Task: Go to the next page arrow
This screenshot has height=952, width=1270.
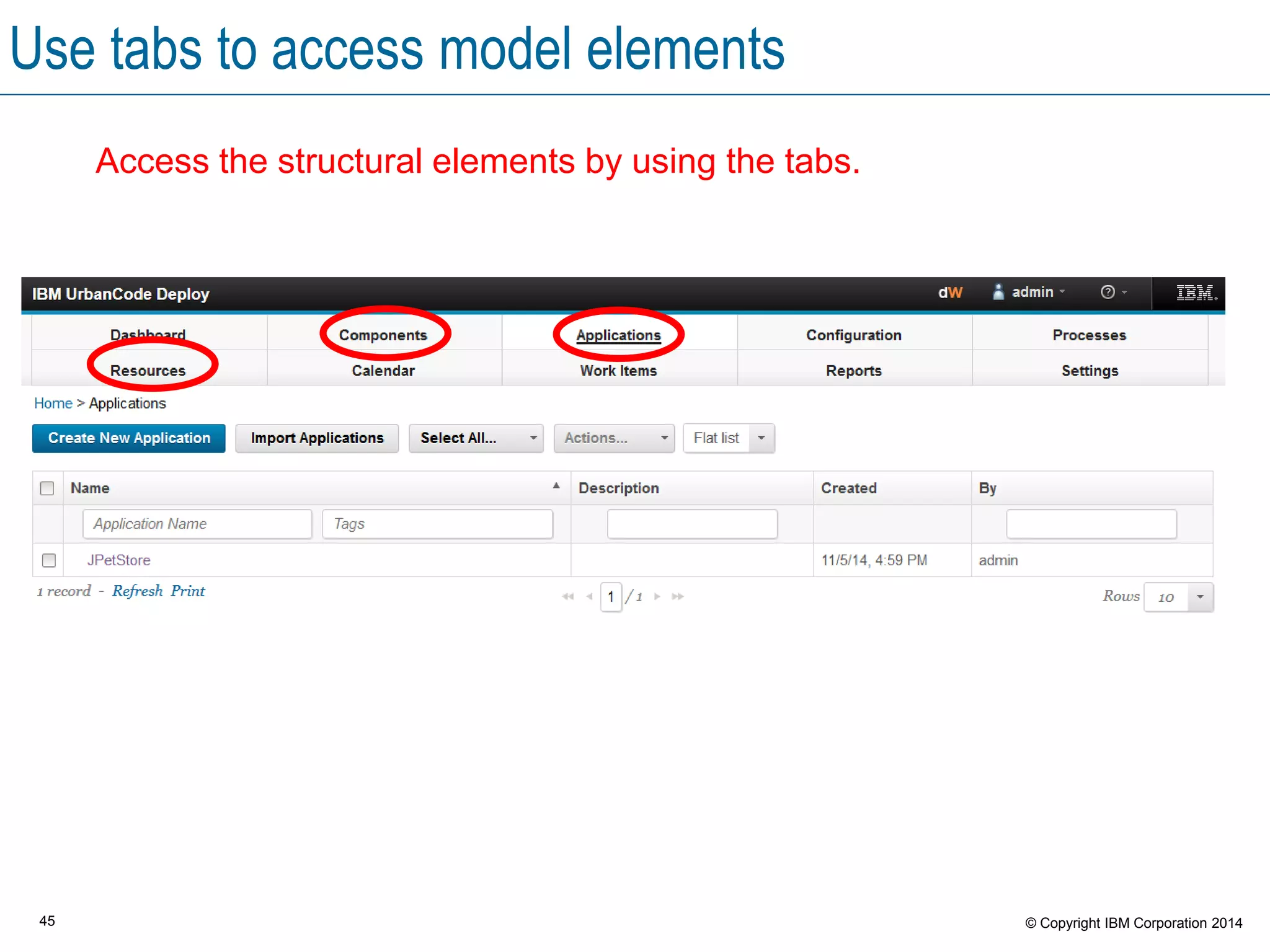Action: point(657,596)
